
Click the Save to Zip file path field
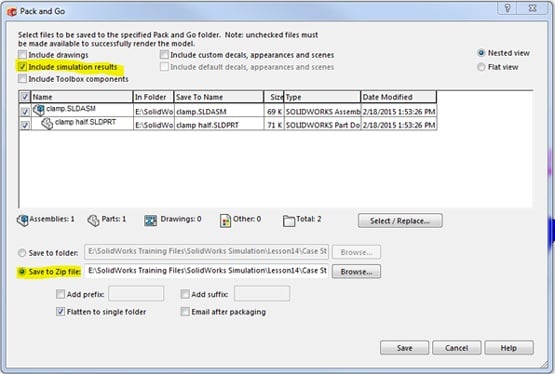[206, 271]
